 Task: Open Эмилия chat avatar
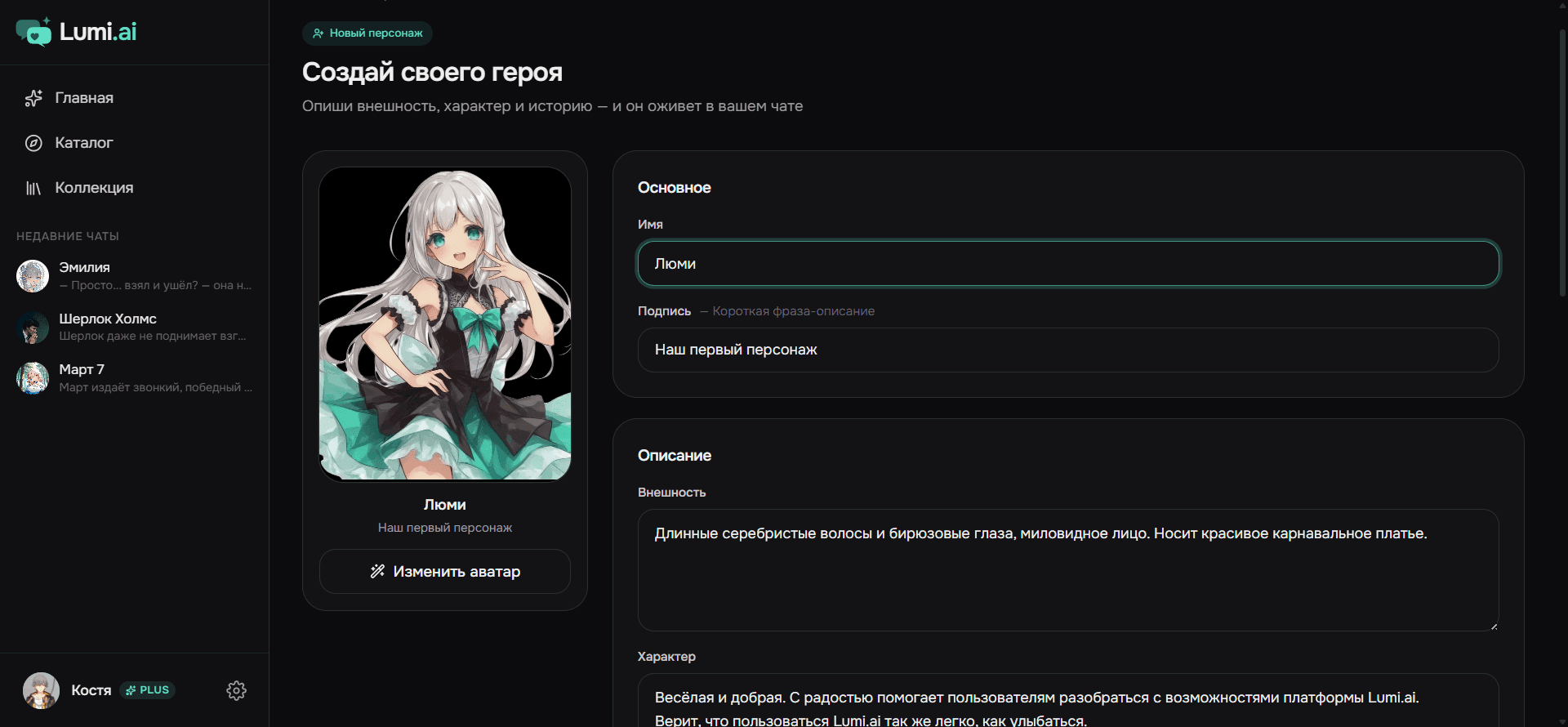tap(33, 276)
